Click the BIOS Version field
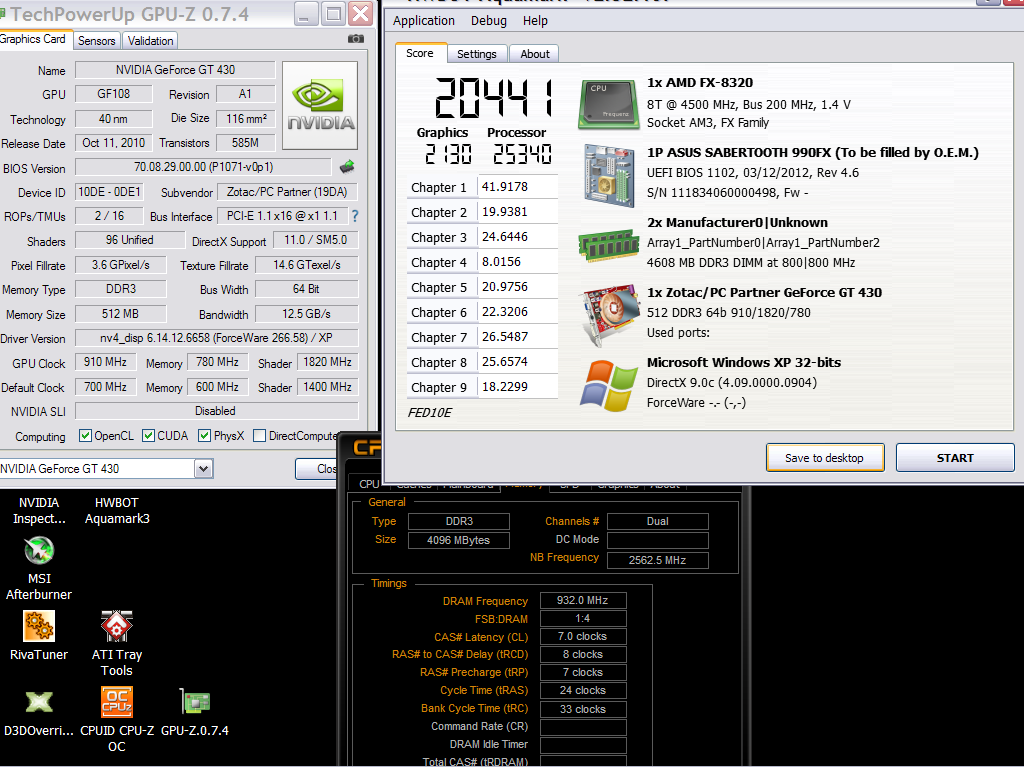Screen dimensions: 1024x768 (x=203, y=167)
